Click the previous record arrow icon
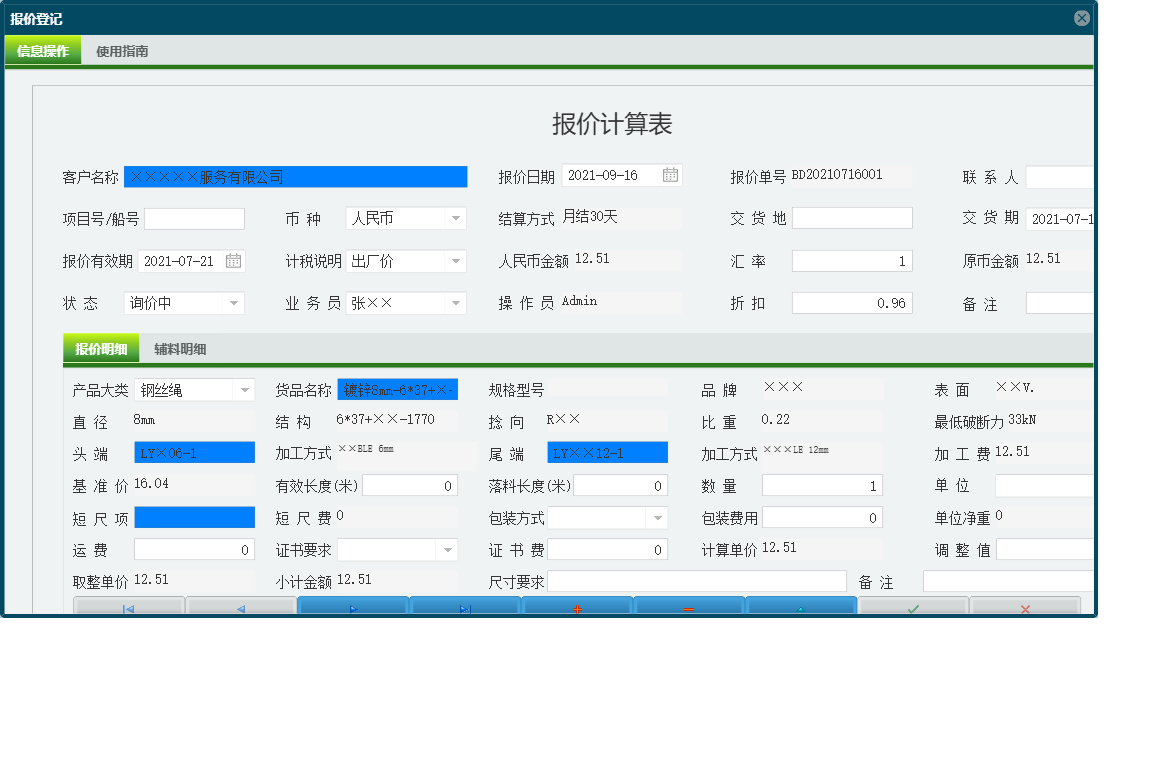The image size is (1164, 767). point(241,606)
